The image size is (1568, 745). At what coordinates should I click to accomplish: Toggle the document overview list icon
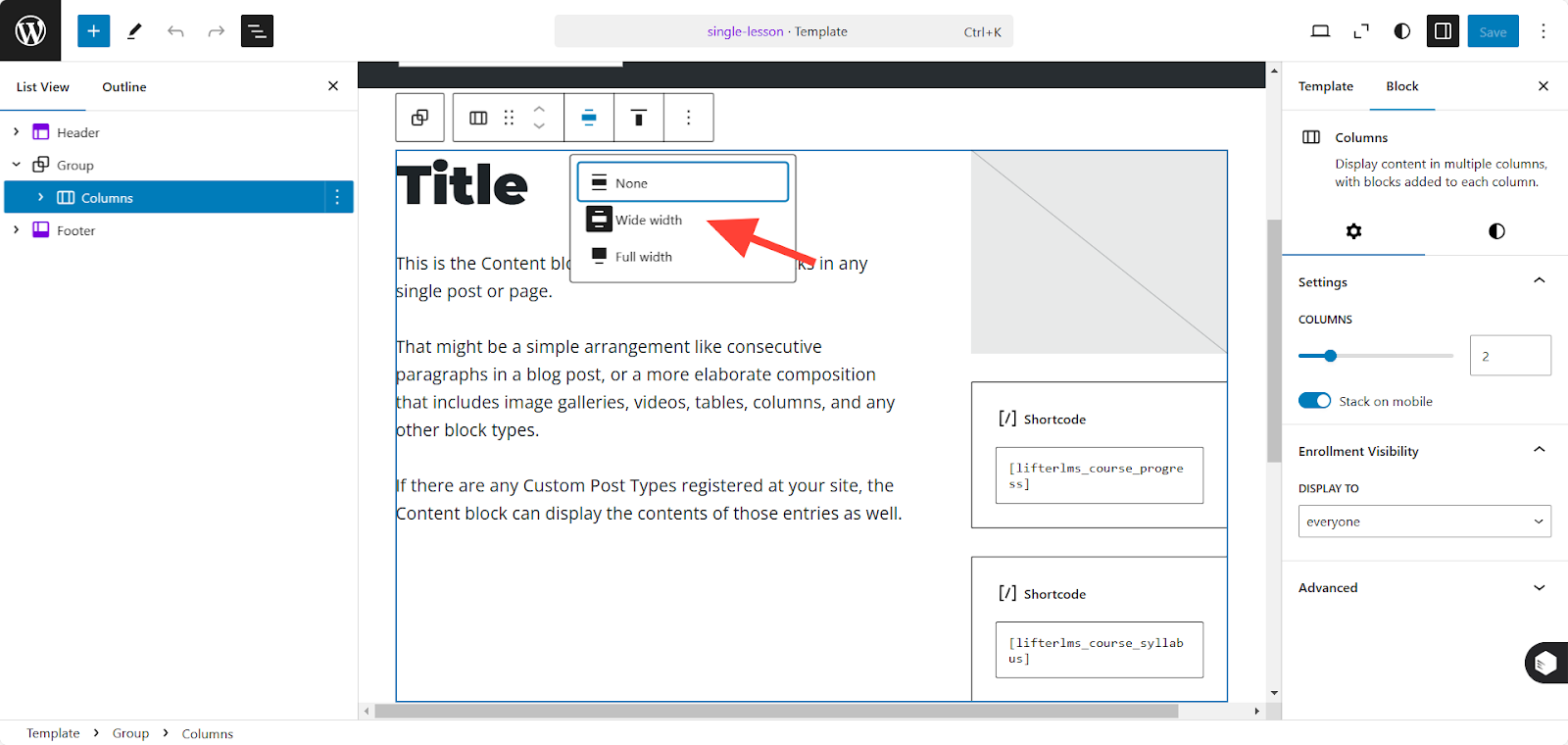[257, 31]
